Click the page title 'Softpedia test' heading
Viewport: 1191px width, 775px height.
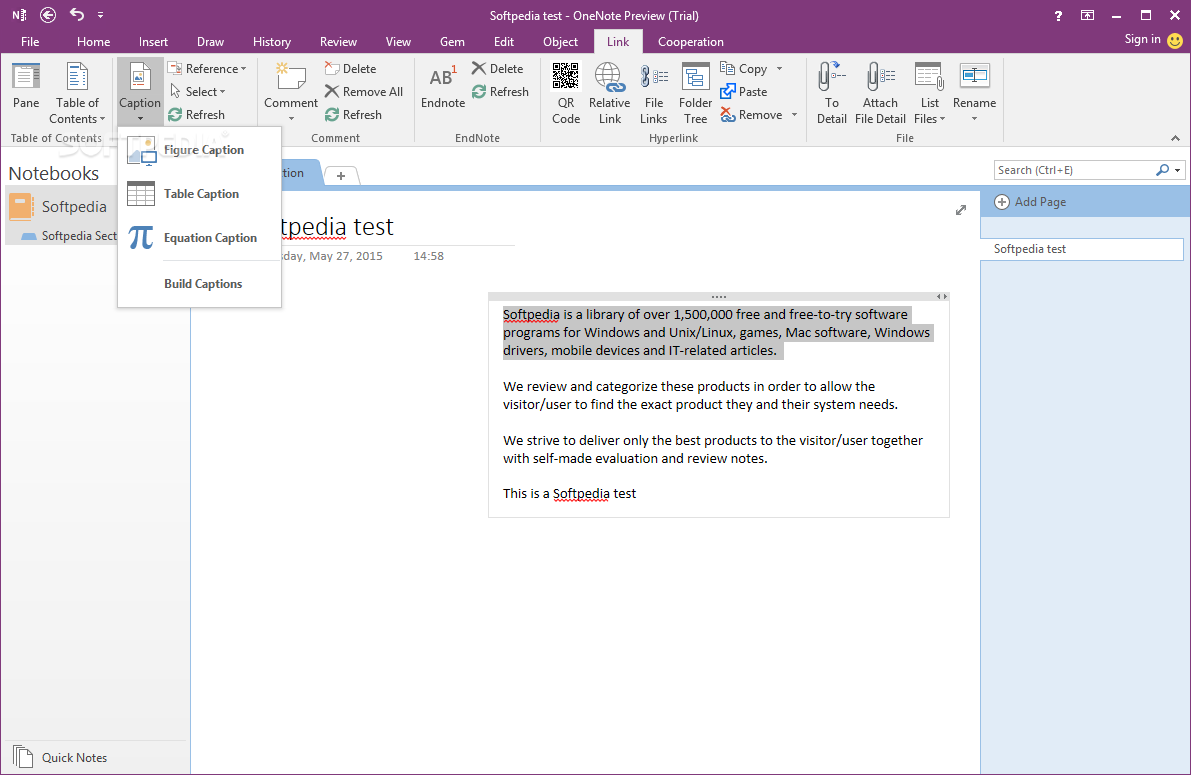[x=337, y=226]
